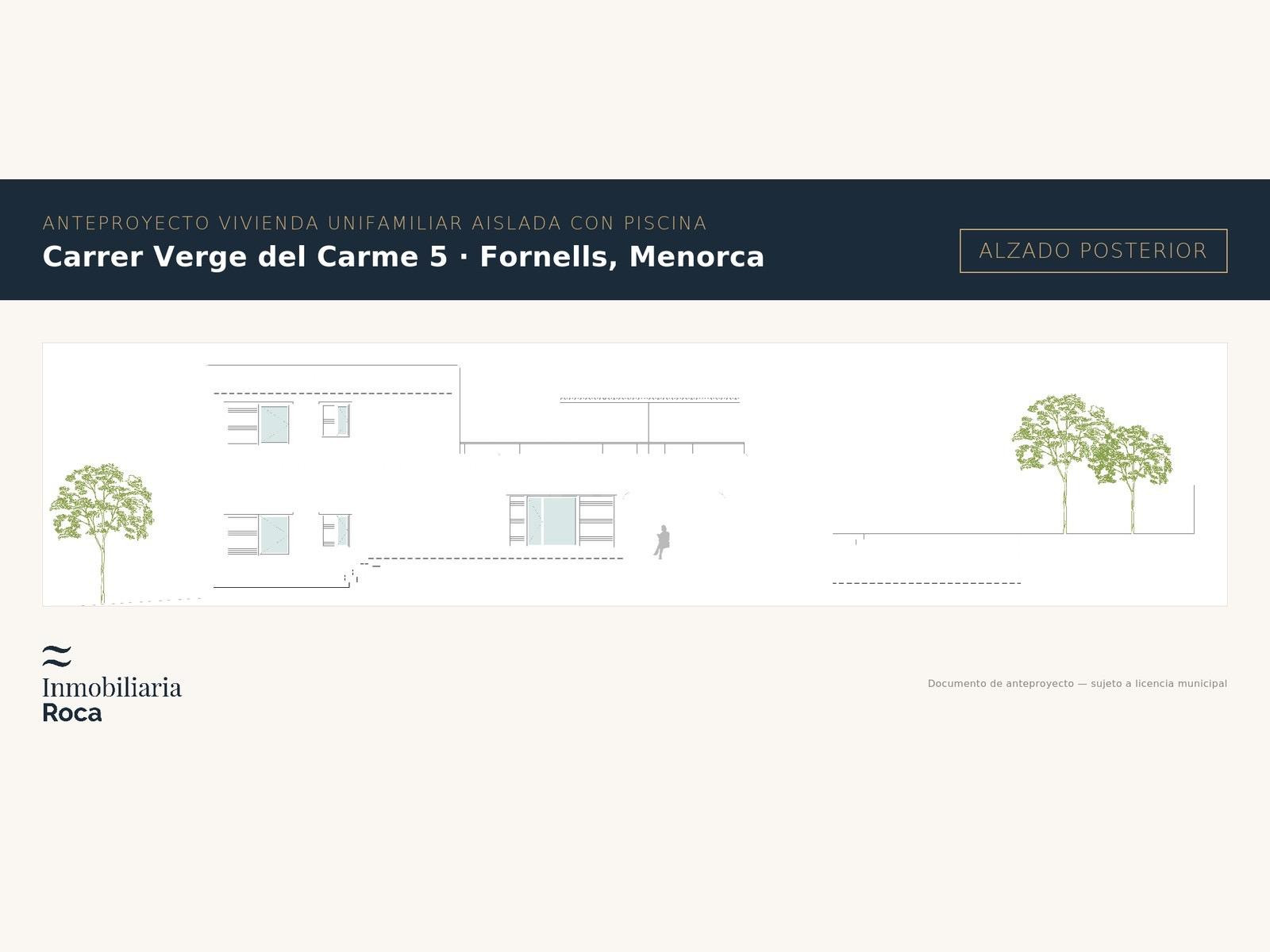Select the seated person silhouette figure
Image resolution: width=1270 pixels, height=952 pixels.
pos(662,542)
